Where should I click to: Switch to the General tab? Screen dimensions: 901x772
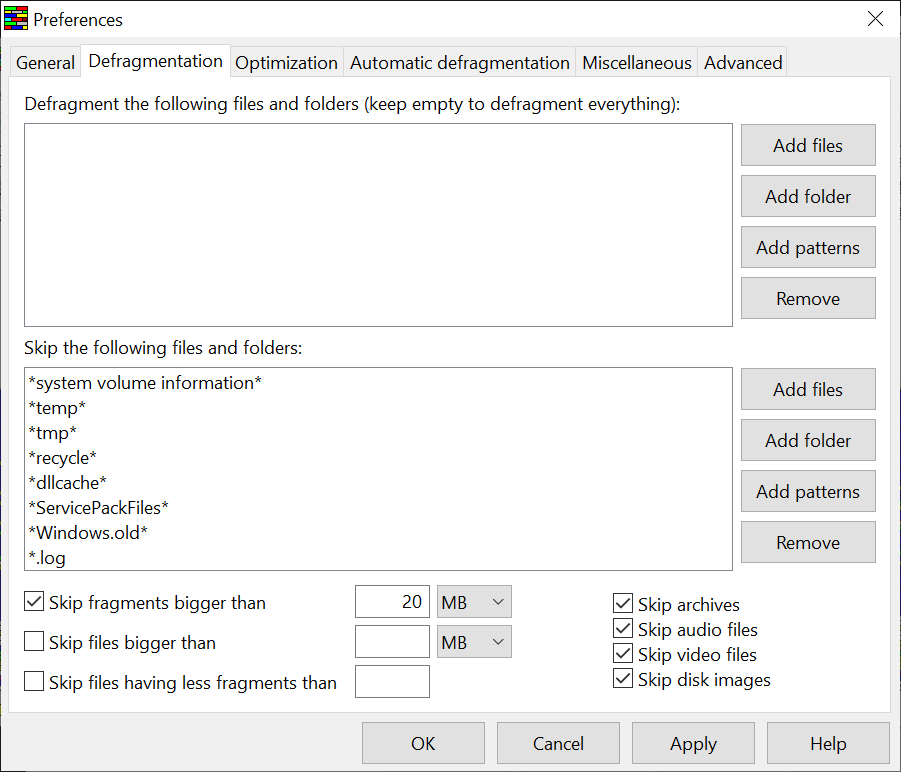click(x=45, y=63)
